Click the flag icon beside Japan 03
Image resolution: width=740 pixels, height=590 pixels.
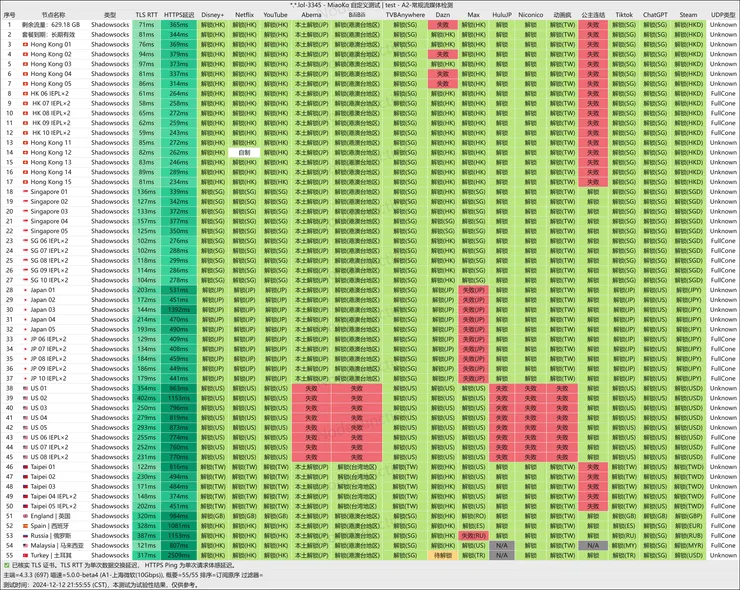[x=25, y=310]
